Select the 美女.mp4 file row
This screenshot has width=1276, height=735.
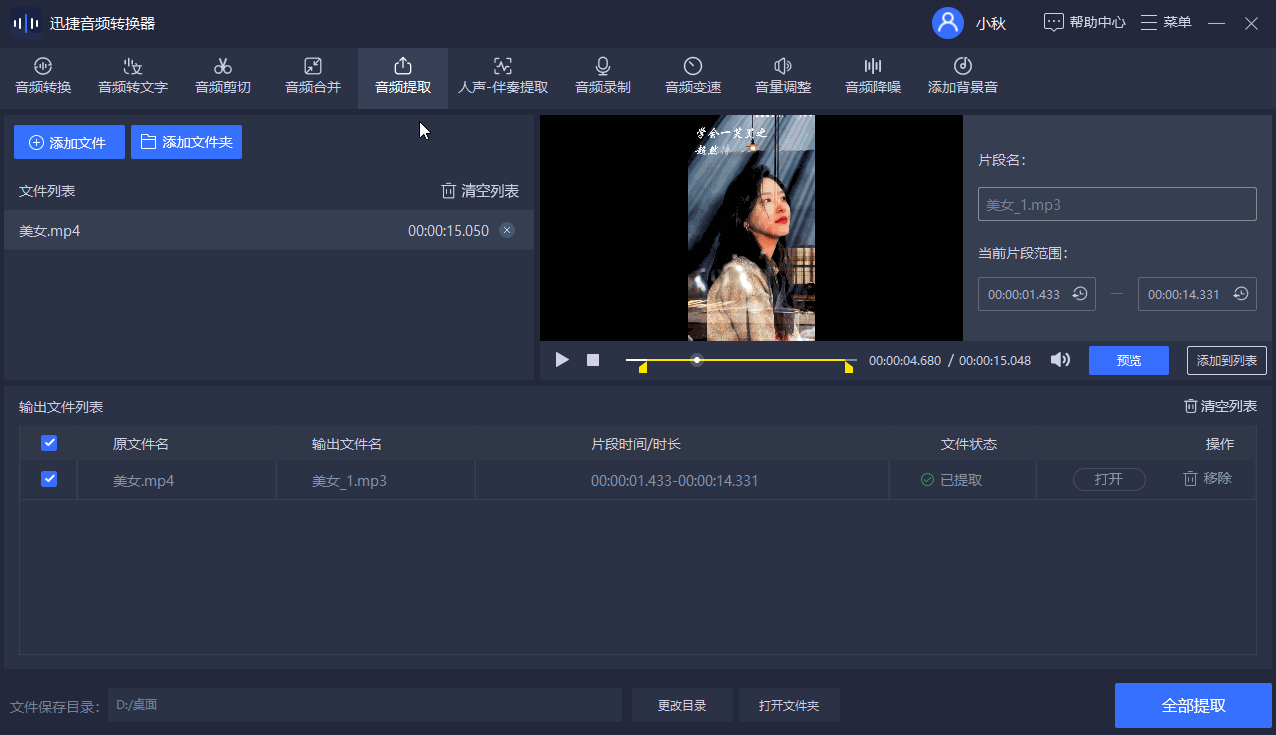pos(269,230)
